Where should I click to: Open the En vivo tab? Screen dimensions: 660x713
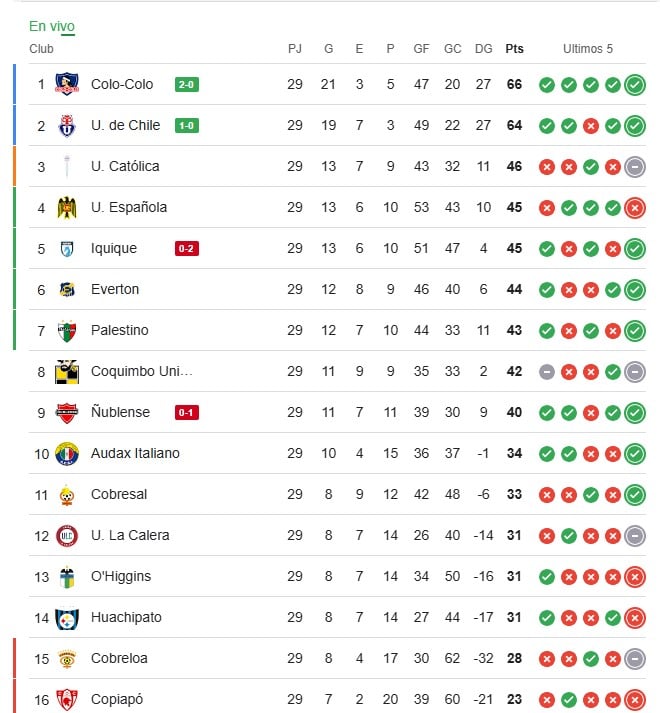(52, 26)
